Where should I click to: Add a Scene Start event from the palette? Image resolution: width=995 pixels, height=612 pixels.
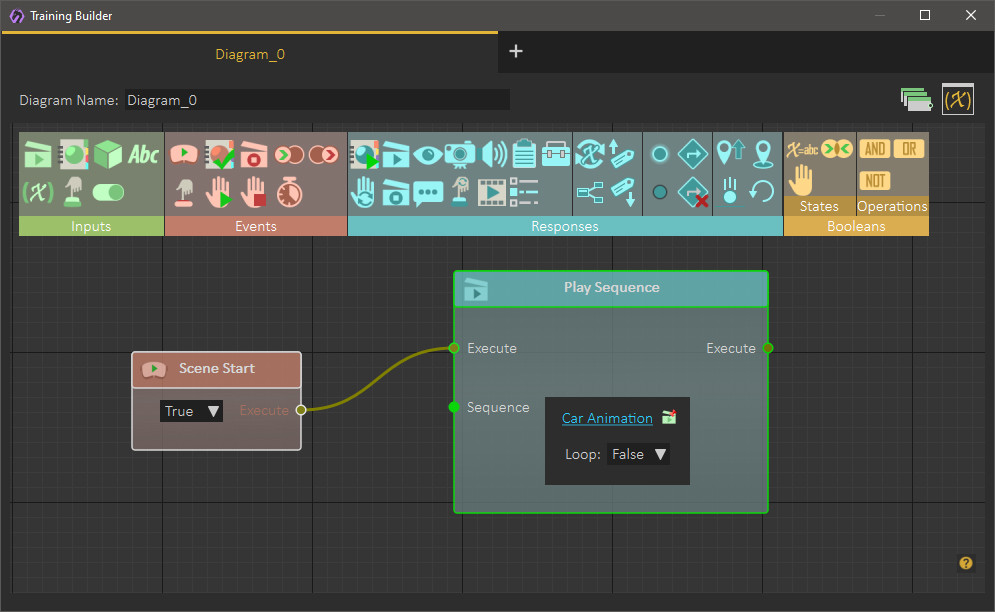point(184,154)
